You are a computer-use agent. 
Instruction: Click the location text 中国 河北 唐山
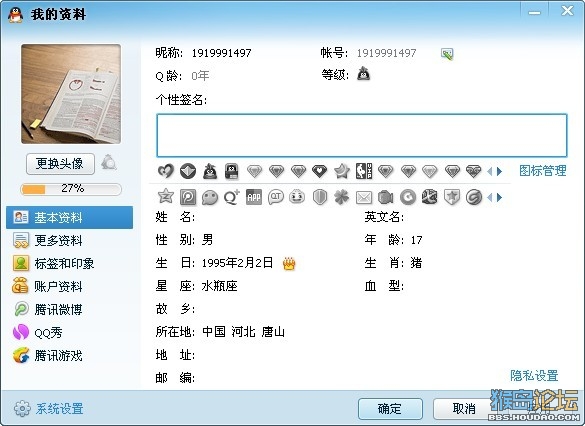[243, 332]
